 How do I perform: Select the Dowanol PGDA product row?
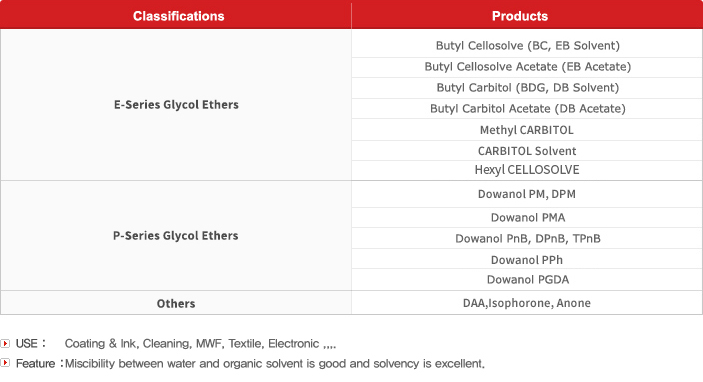tap(527, 280)
